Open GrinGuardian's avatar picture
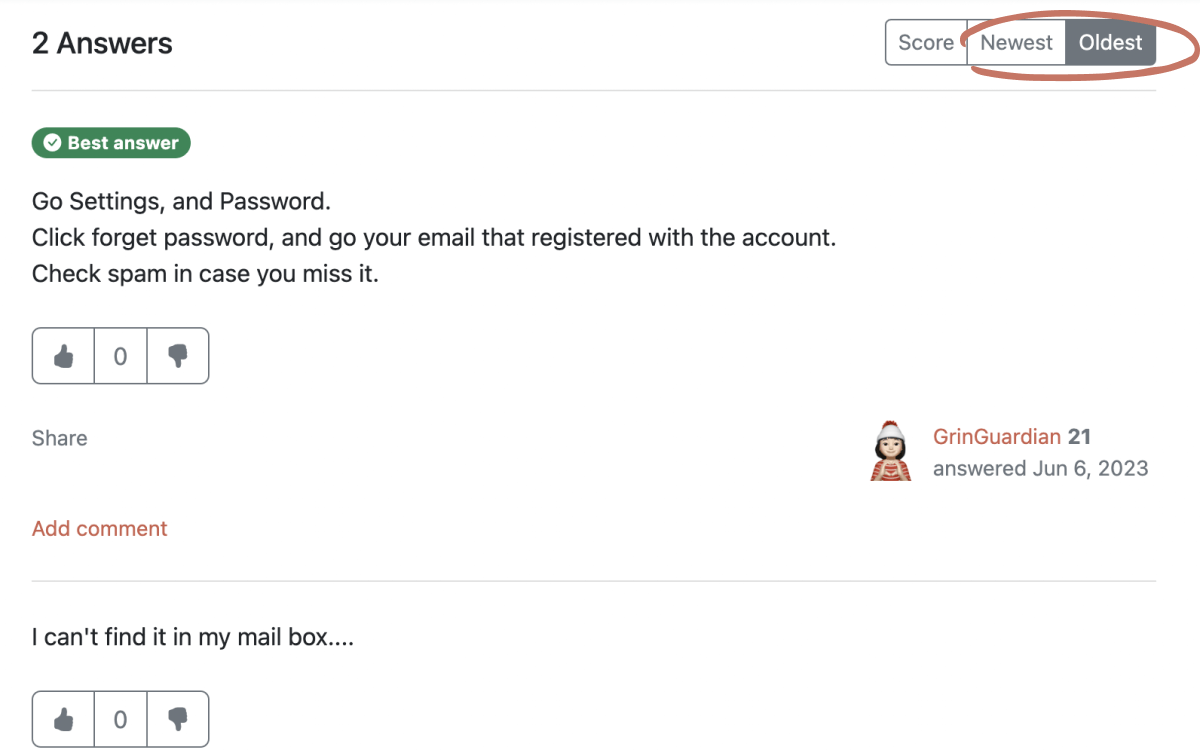 pos(891,452)
